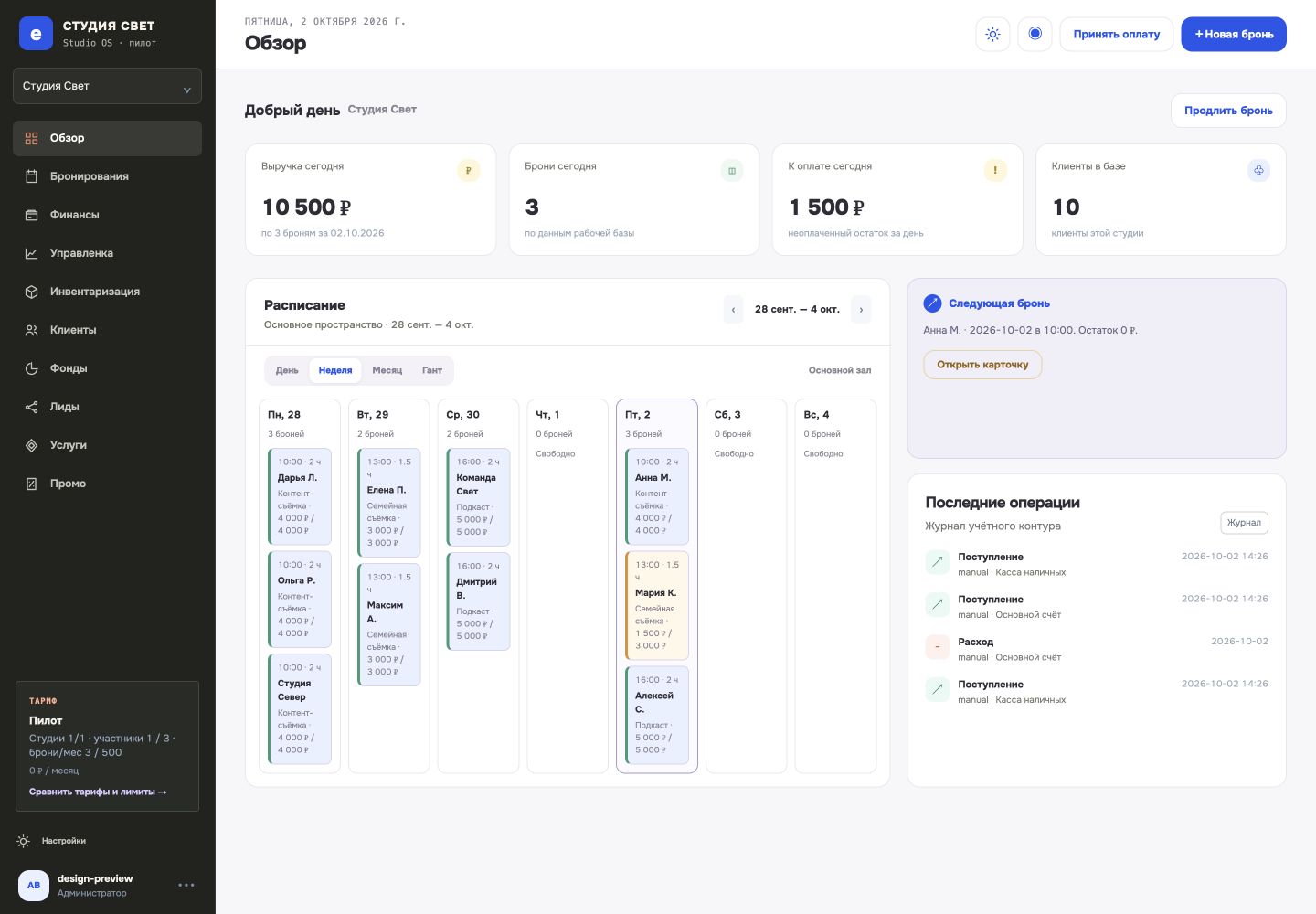
Task: Open Сравнить тарифы и лимиты link
Action: pos(98,792)
